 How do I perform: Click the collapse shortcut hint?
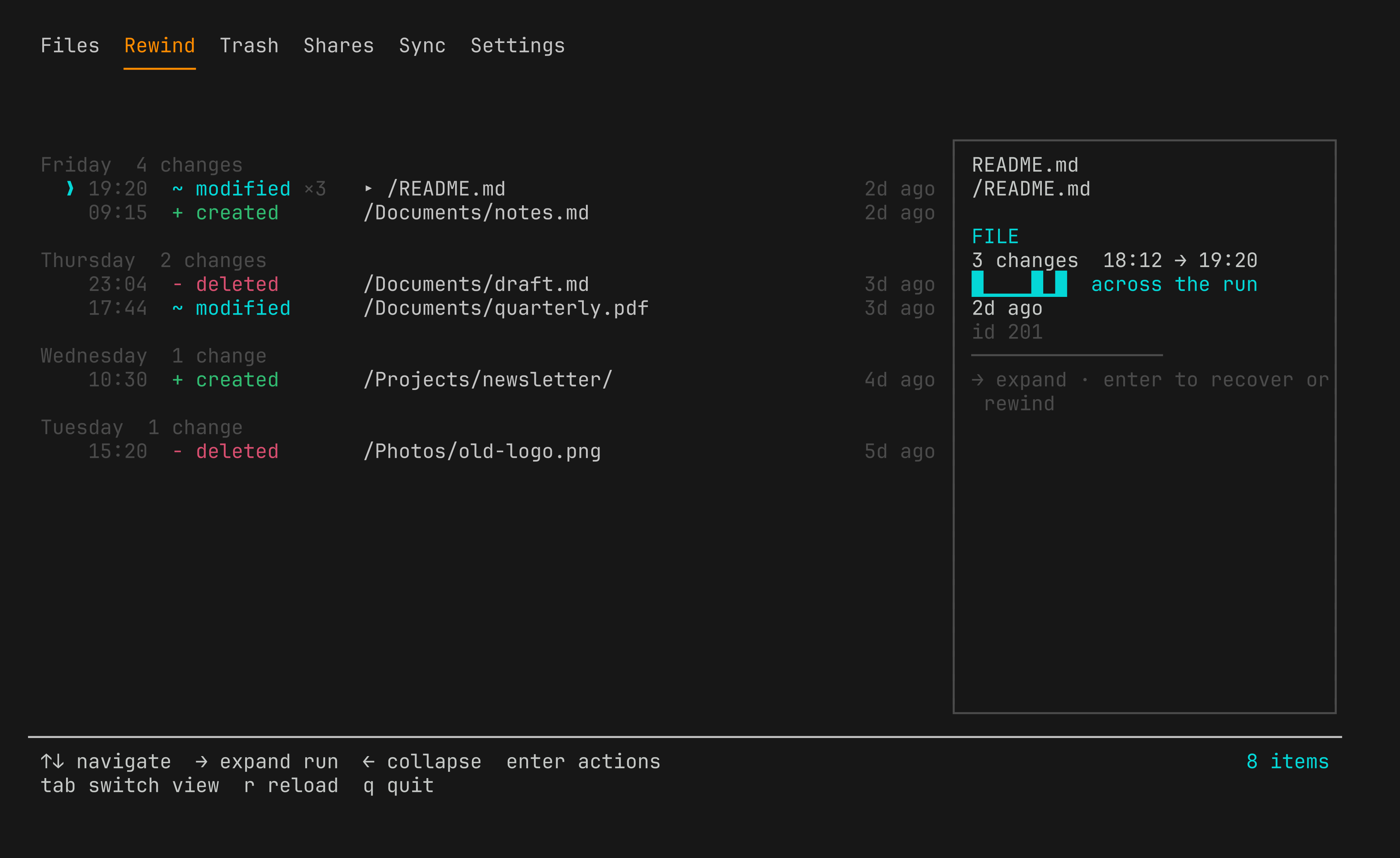pos(422,761)
